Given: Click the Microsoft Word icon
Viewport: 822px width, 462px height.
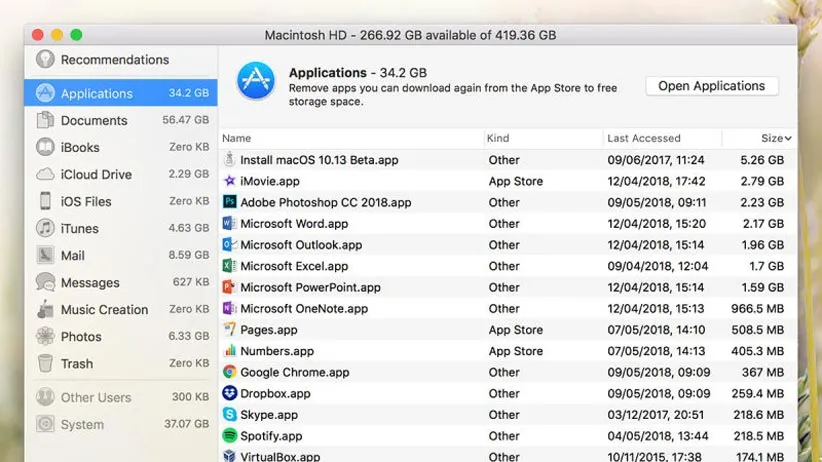Looking at the screenshot, I should [229, 223].
